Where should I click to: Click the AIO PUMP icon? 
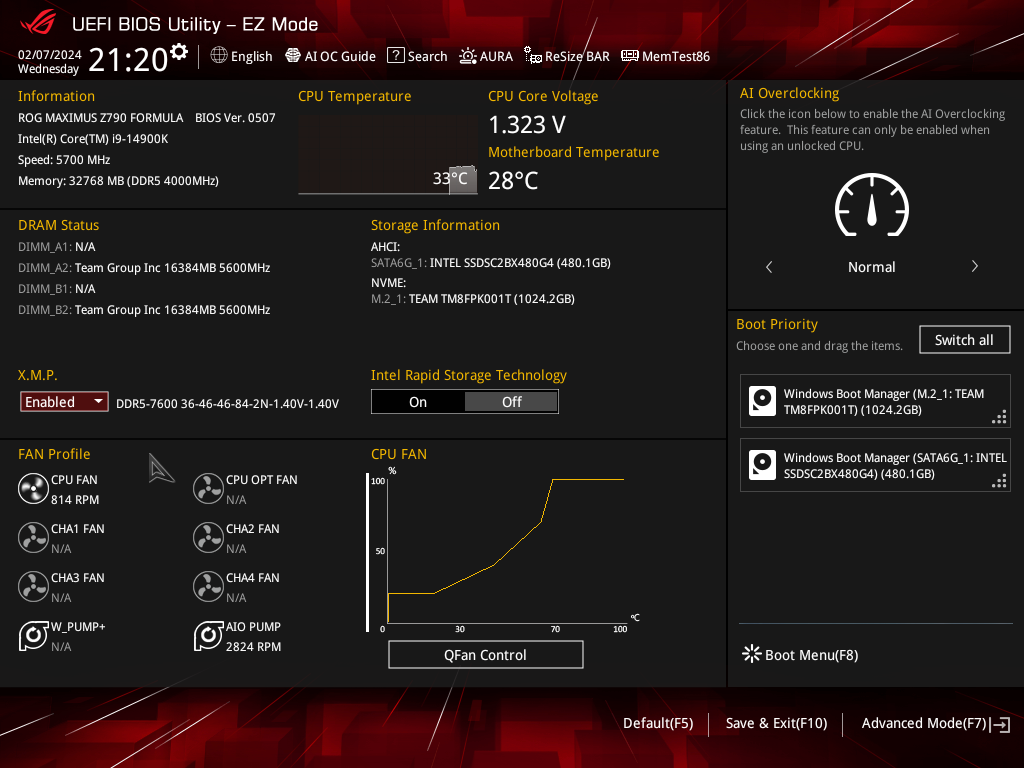(x=208, y=636)
